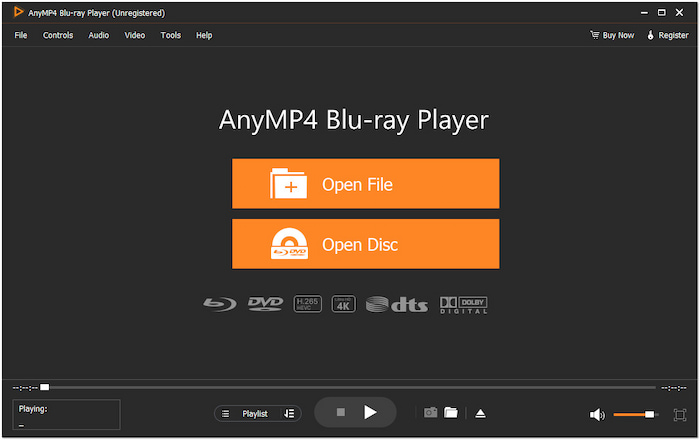
Task: Click the AnyMP4 Blu-ray Player heading
Action: click(354, 120)
